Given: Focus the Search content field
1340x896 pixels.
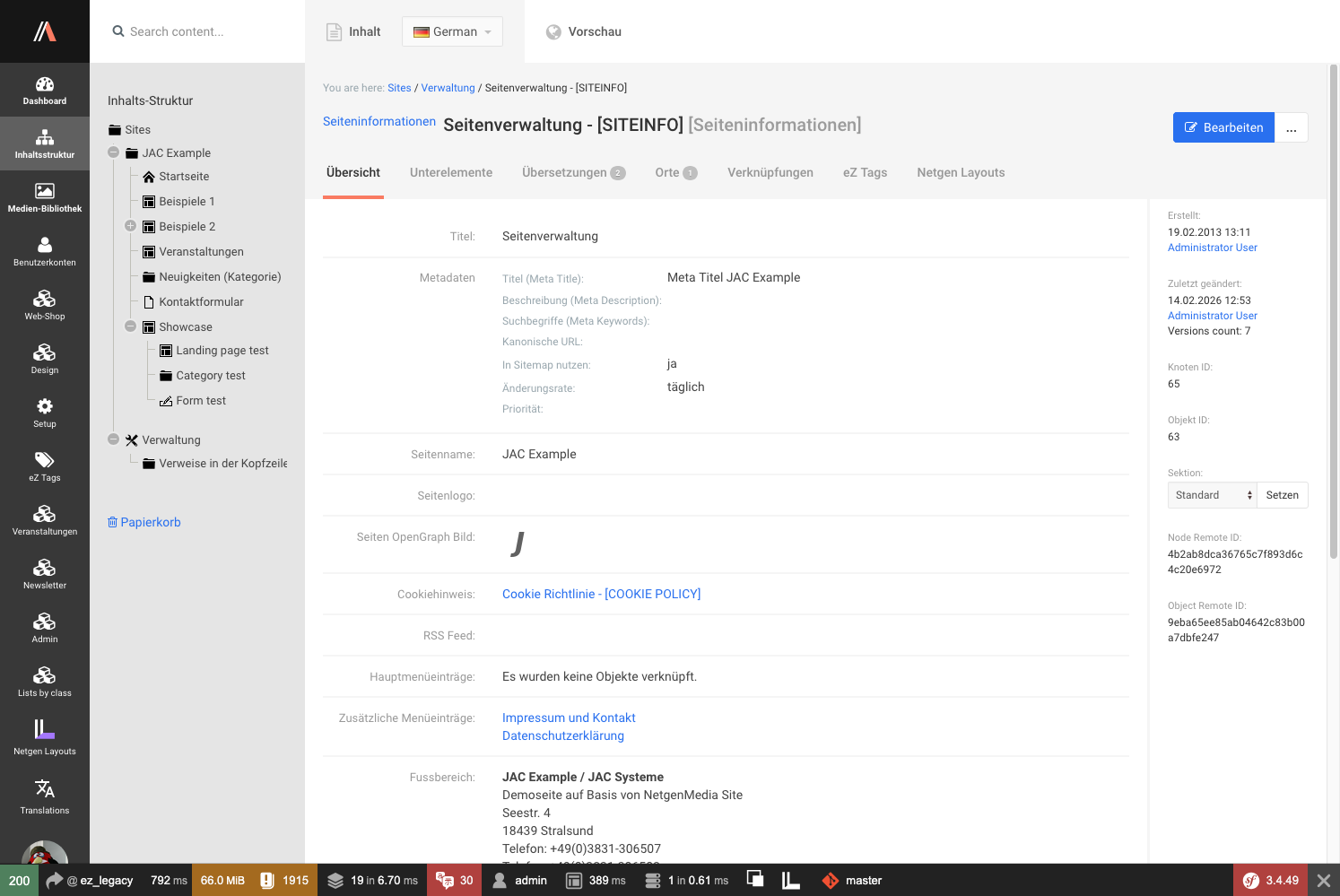Looking at the screenshot, I should (206, 31).
